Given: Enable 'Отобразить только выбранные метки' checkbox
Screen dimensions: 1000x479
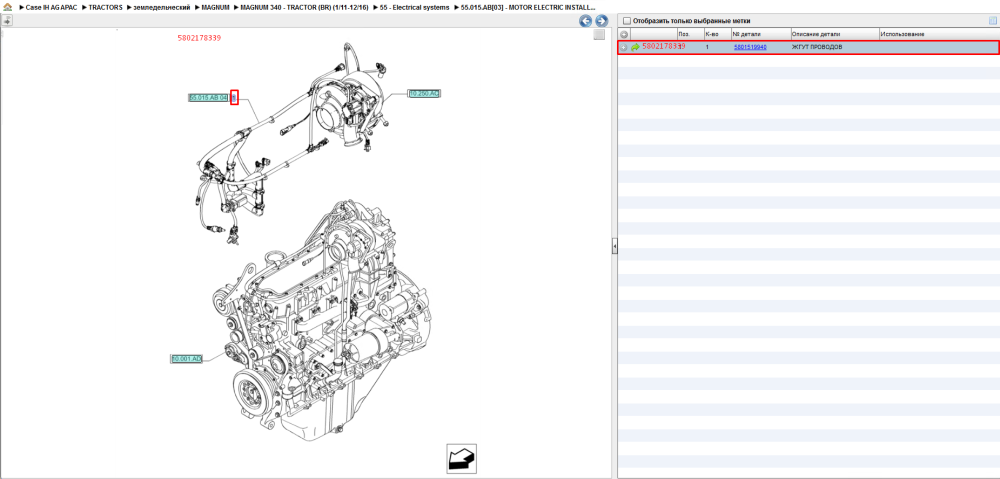Looking at the screenshot, I should pyautogui.click(x=626, y=20).
